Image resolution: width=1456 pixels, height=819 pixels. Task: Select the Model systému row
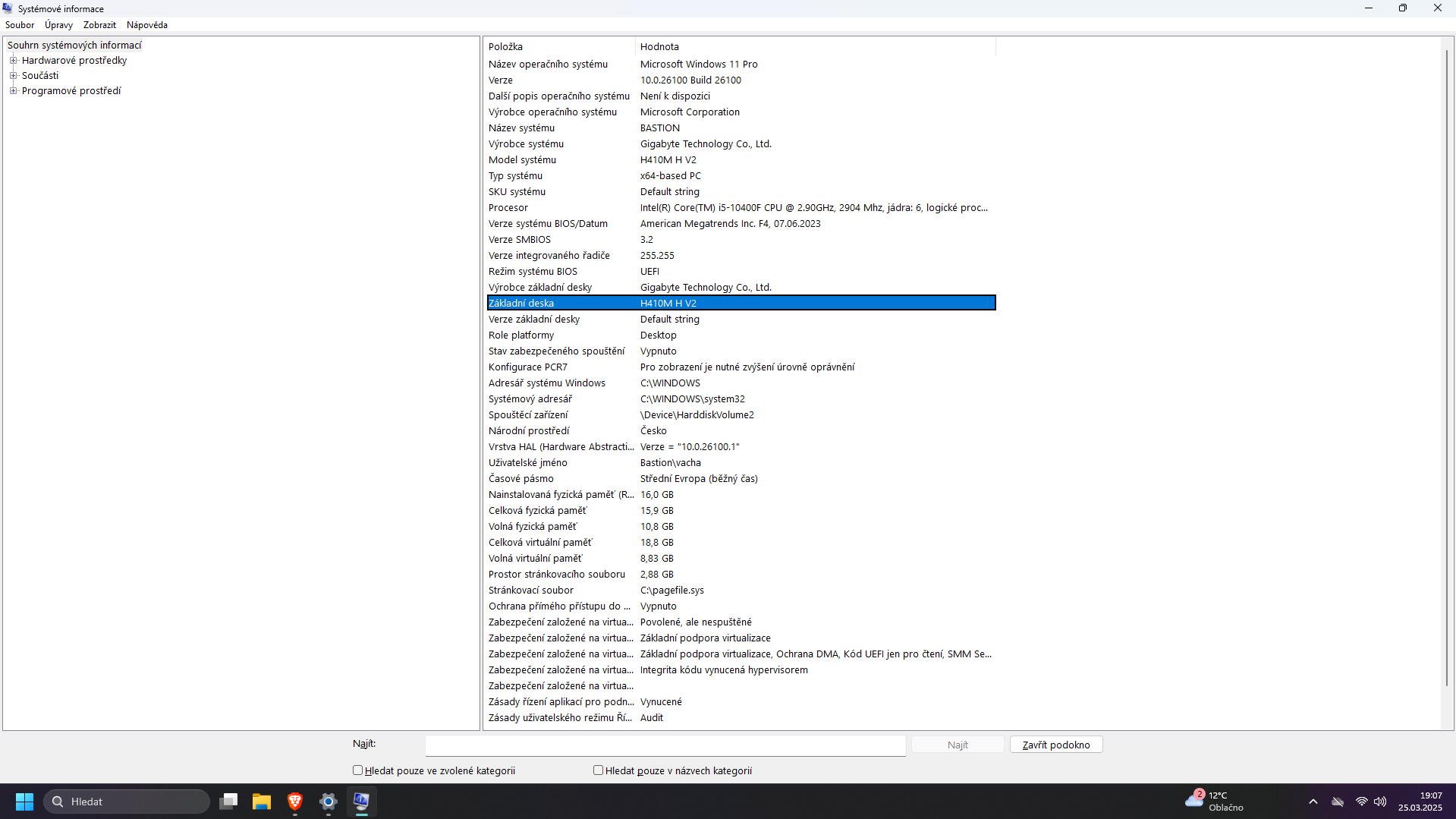(741, 160)
